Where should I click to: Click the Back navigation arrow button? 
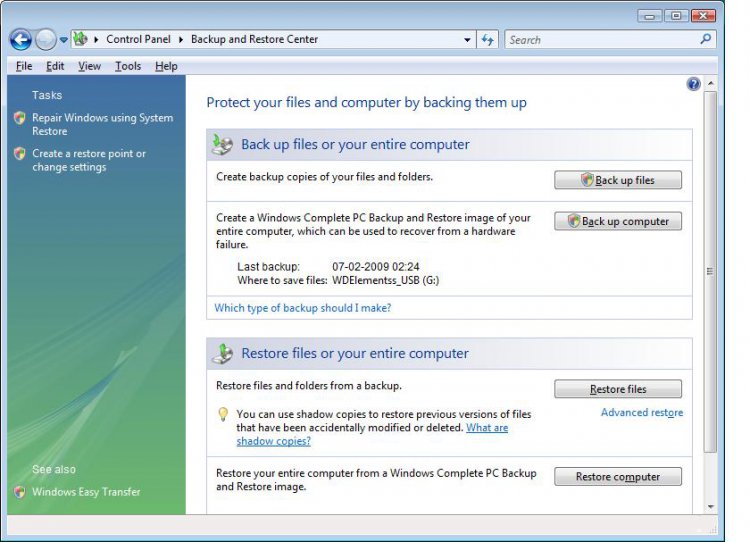tap(21, 40)
